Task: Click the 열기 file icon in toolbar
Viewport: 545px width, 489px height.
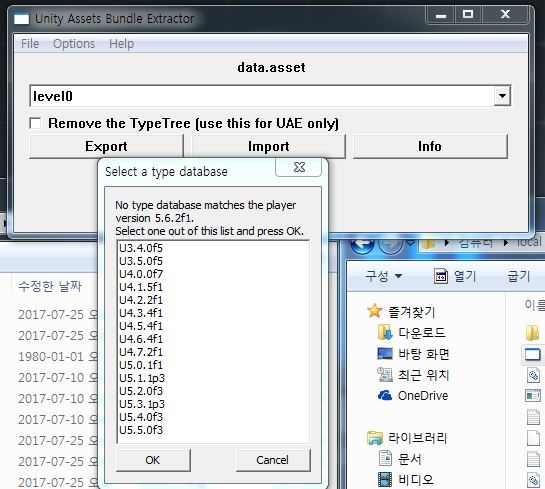Action: click(441, 276)
